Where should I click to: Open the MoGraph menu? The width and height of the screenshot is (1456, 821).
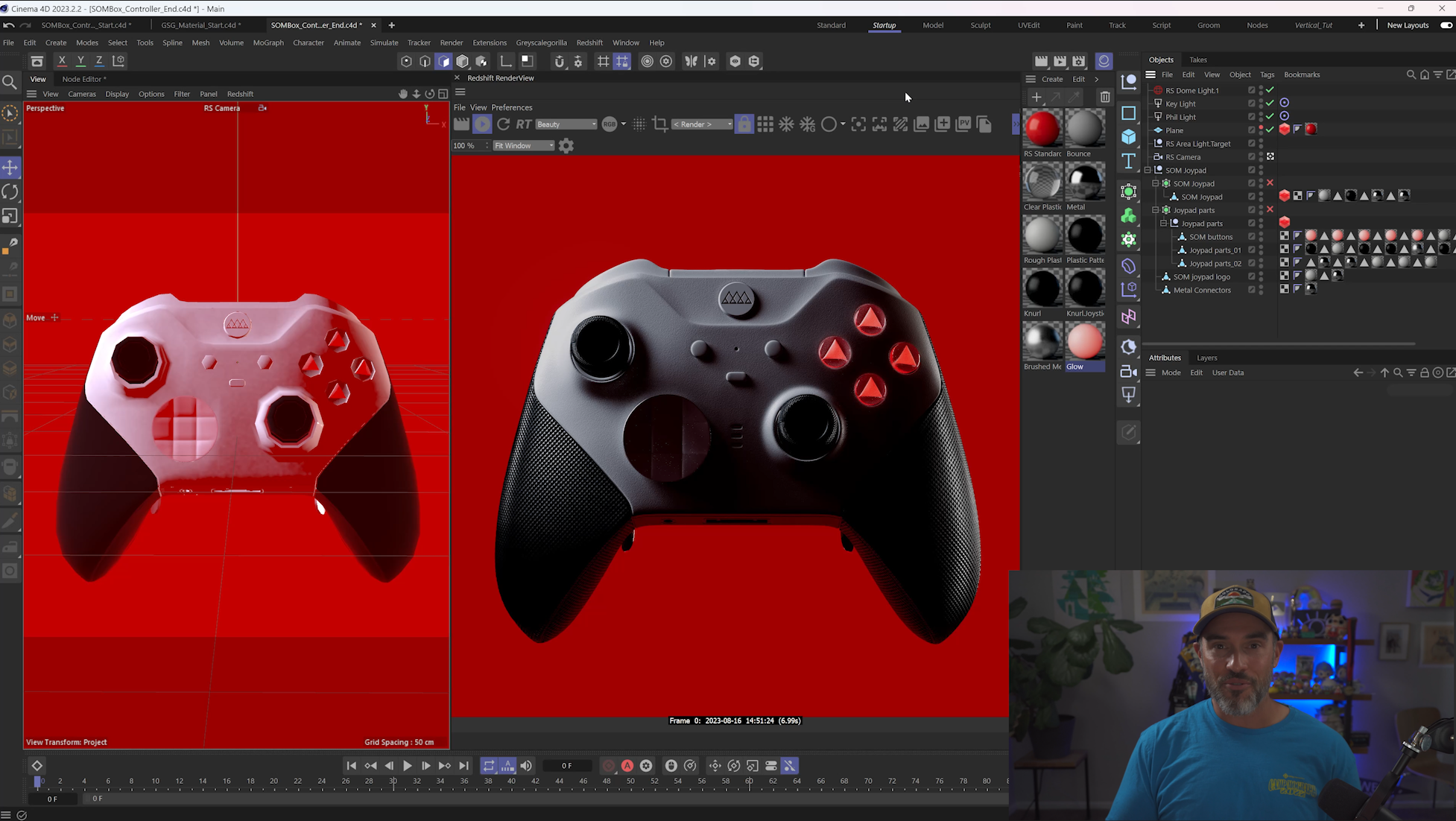click(x=268, y=42)
